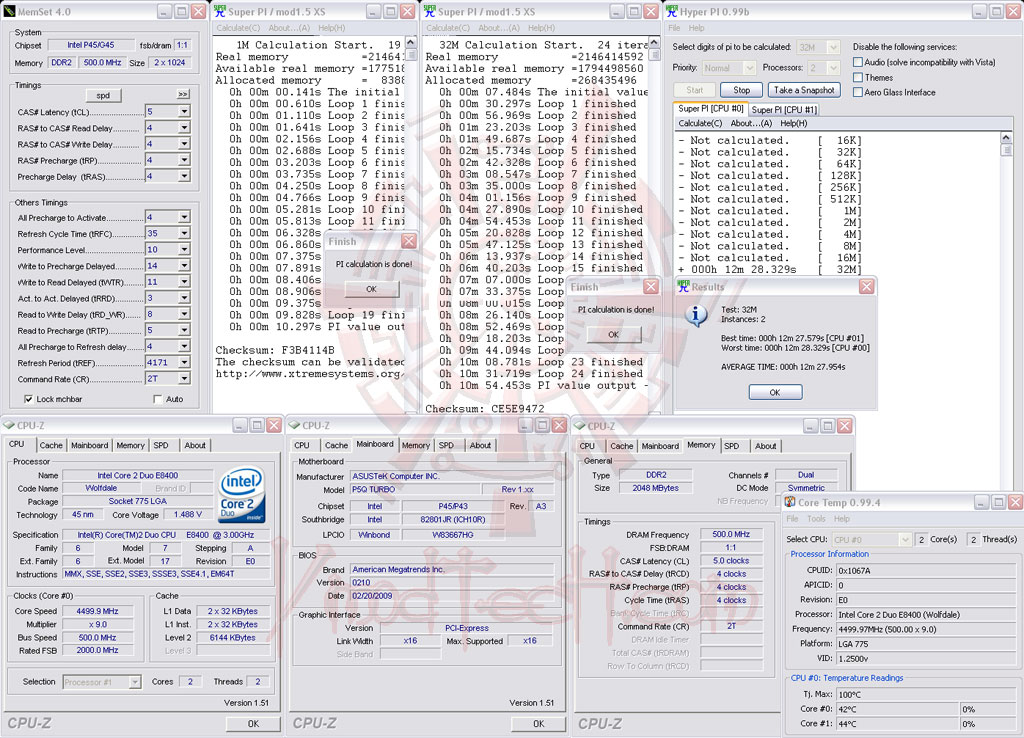Viewport: 1024px width, 738px height.
Task: Click the info icon in Results dialog
Action: tap(696, 315)
